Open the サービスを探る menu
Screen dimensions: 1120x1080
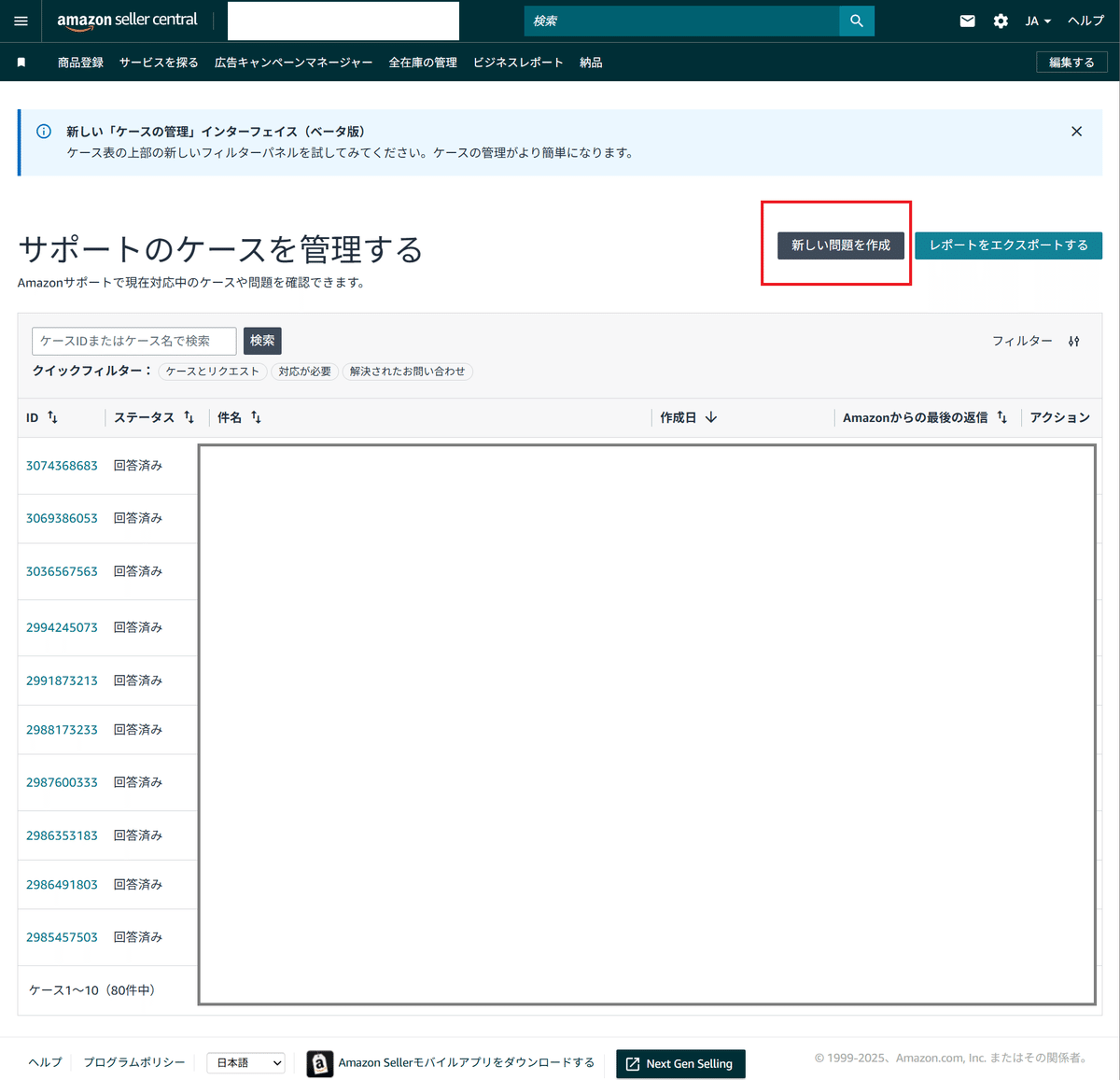click(x=159, y=63)
